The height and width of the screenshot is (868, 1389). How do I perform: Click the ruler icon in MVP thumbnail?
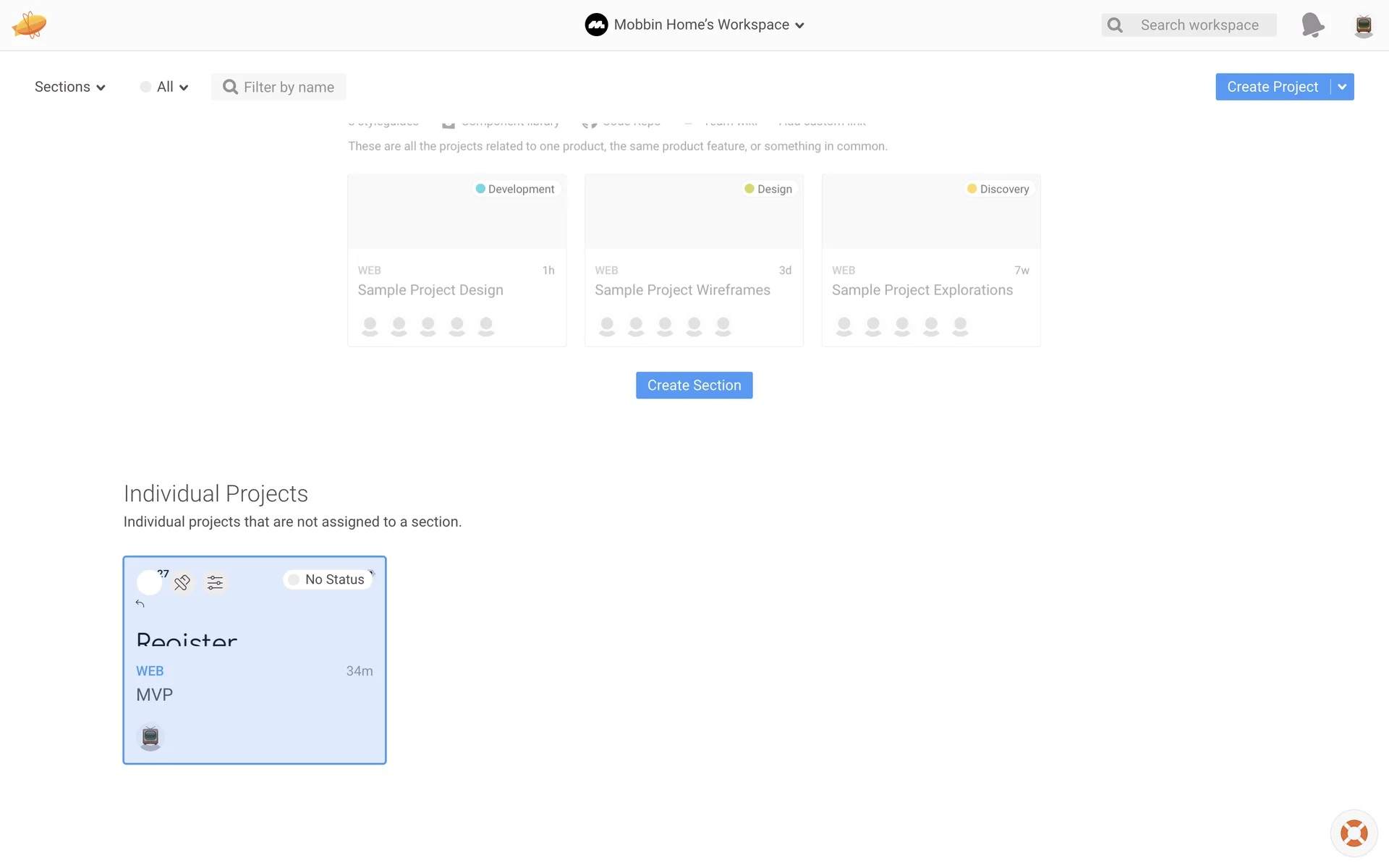182,582
